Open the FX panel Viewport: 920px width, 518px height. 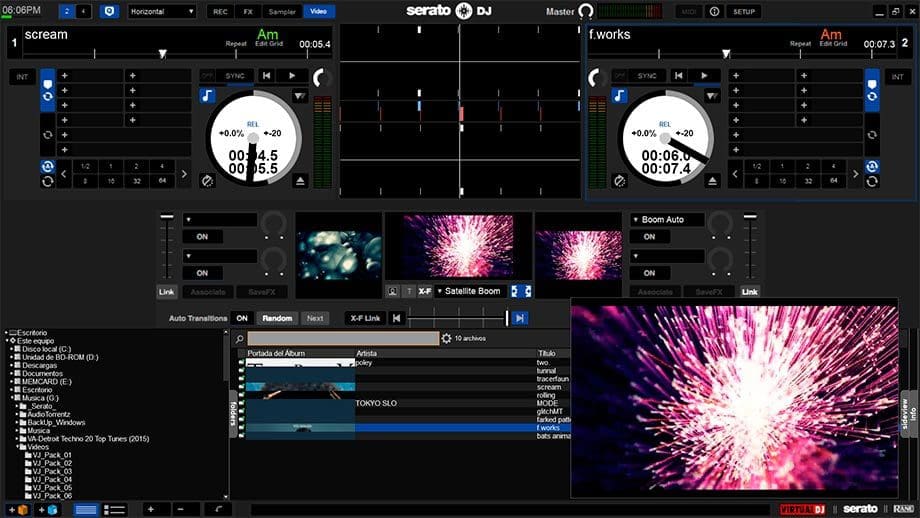(x=248, y=11)
